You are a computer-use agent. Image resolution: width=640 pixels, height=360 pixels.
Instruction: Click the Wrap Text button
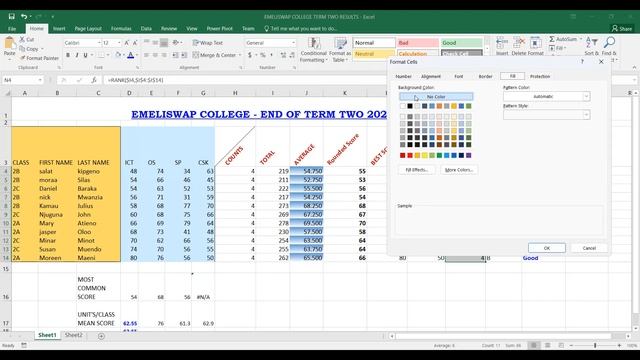click(208, 42)
